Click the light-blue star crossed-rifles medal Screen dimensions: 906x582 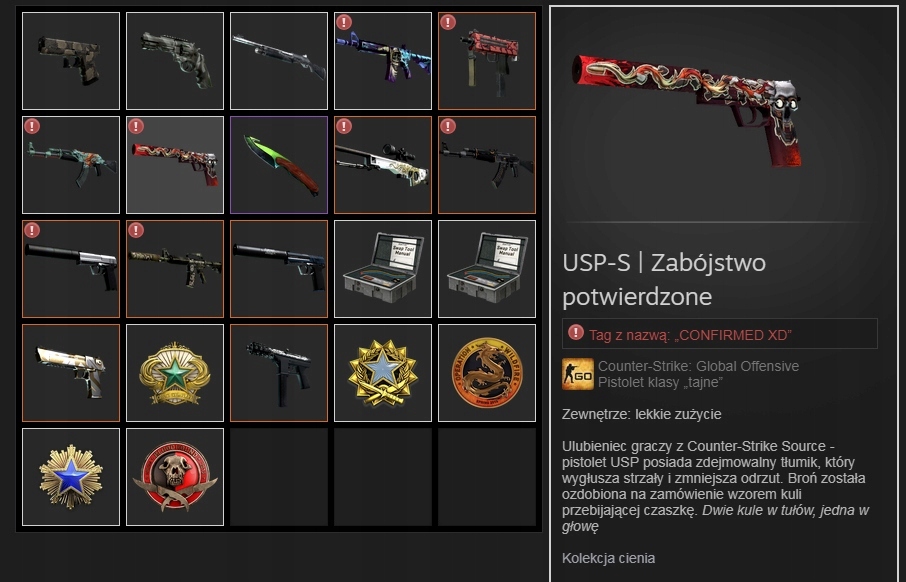383,373
